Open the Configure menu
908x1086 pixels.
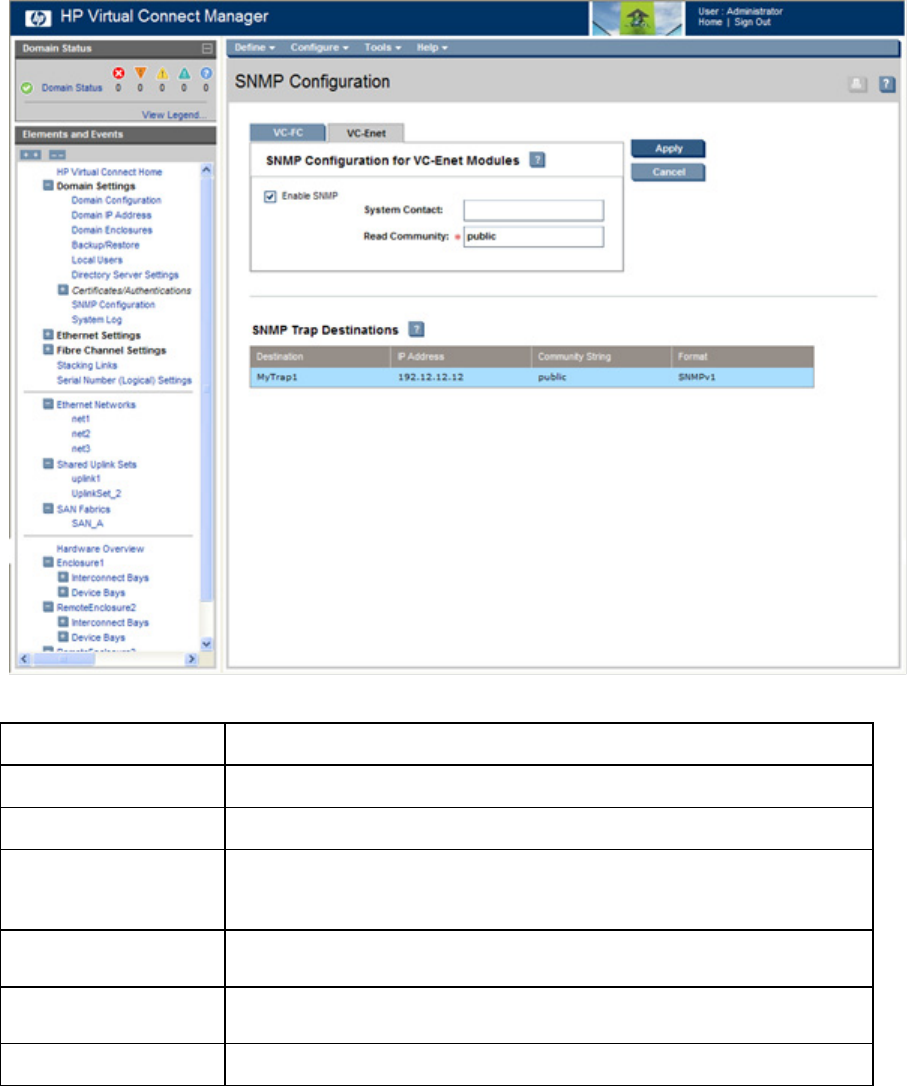click(319, 48)
